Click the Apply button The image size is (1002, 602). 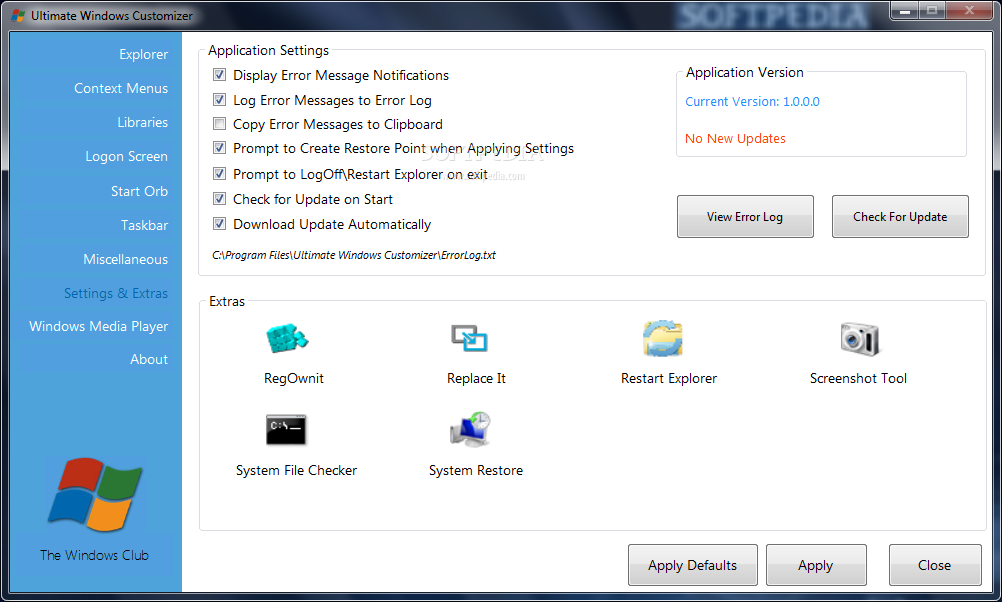[x=816, y=565]
